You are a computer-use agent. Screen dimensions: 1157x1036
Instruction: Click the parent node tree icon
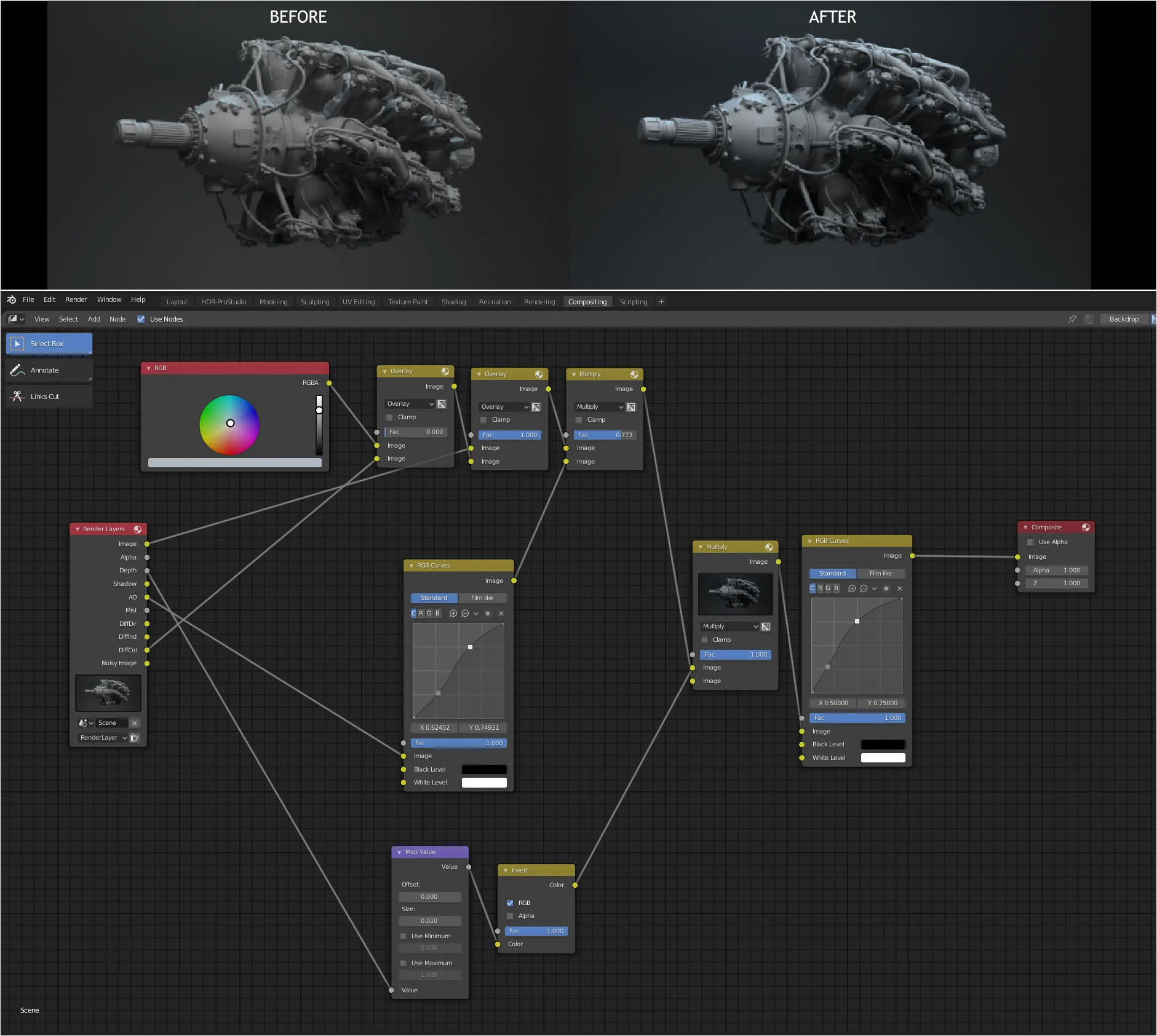coord(1089,319)
